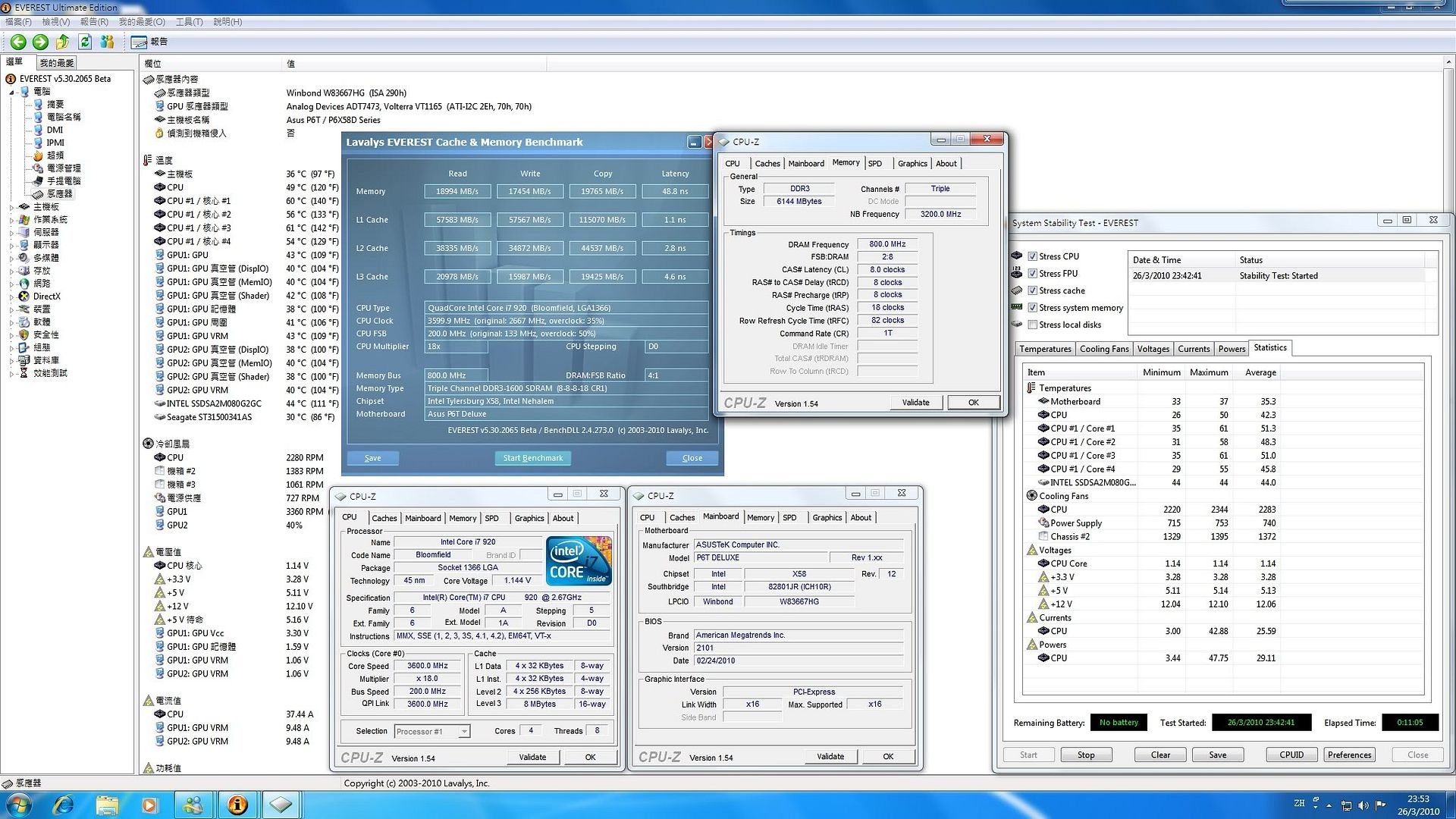Select the 感應器 sensor tree item
This screenshot has width=1456, height=819.
point(60,194)
